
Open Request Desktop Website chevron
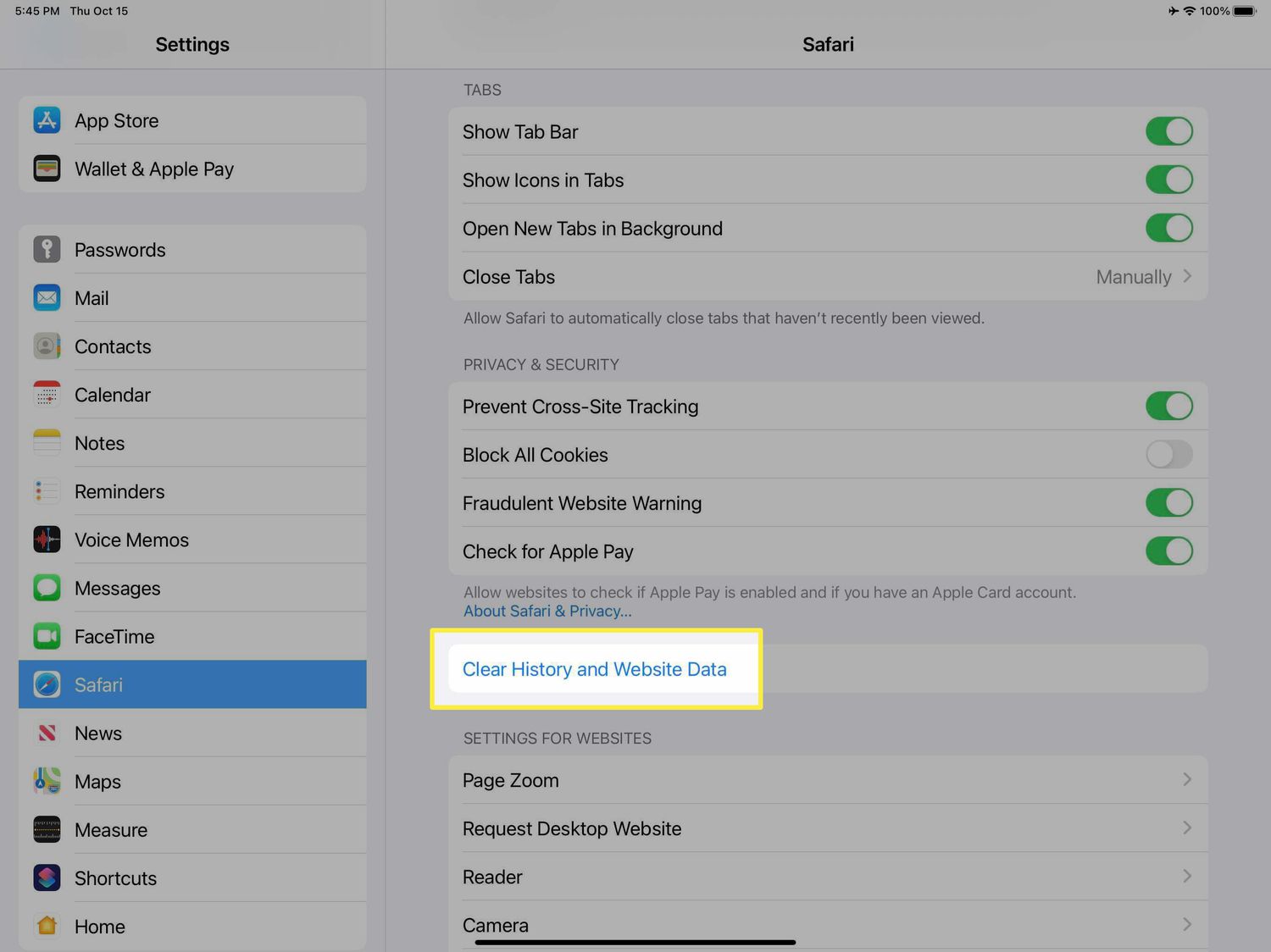pos(1186,828)
